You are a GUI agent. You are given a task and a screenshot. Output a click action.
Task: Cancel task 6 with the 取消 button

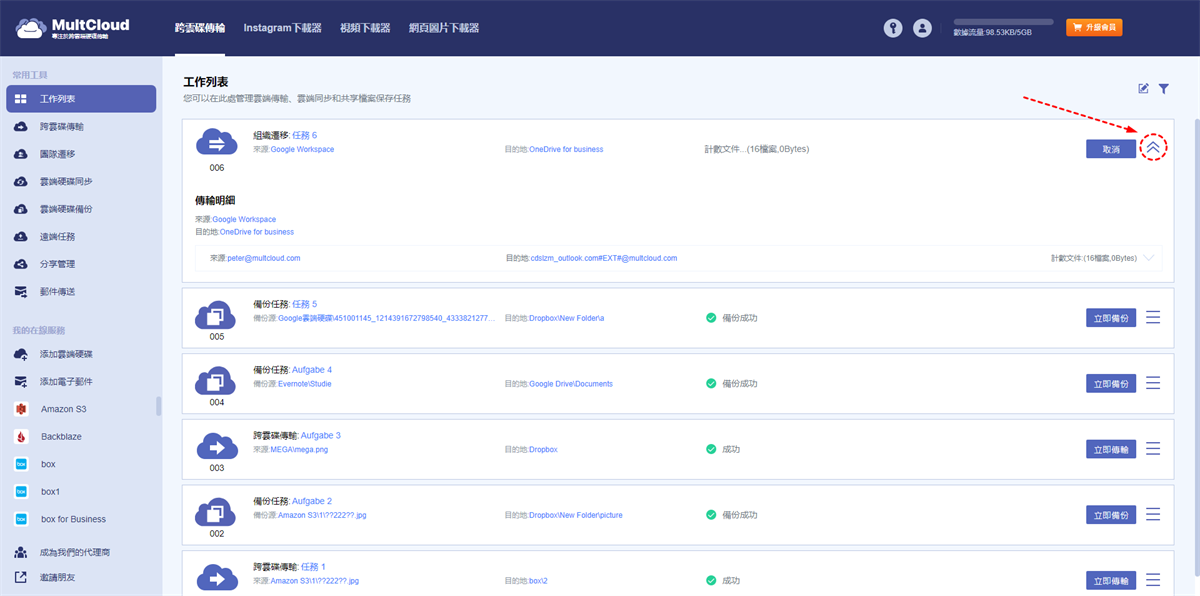(x=1111, y=148)
